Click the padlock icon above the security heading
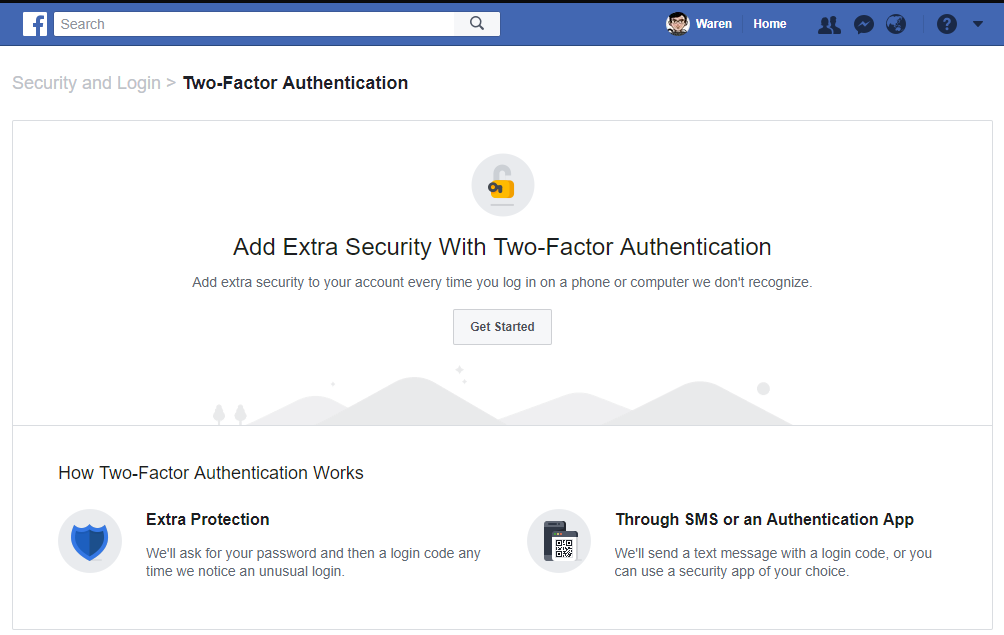This screenshot has height=635, width=1004. pos(502,184)
